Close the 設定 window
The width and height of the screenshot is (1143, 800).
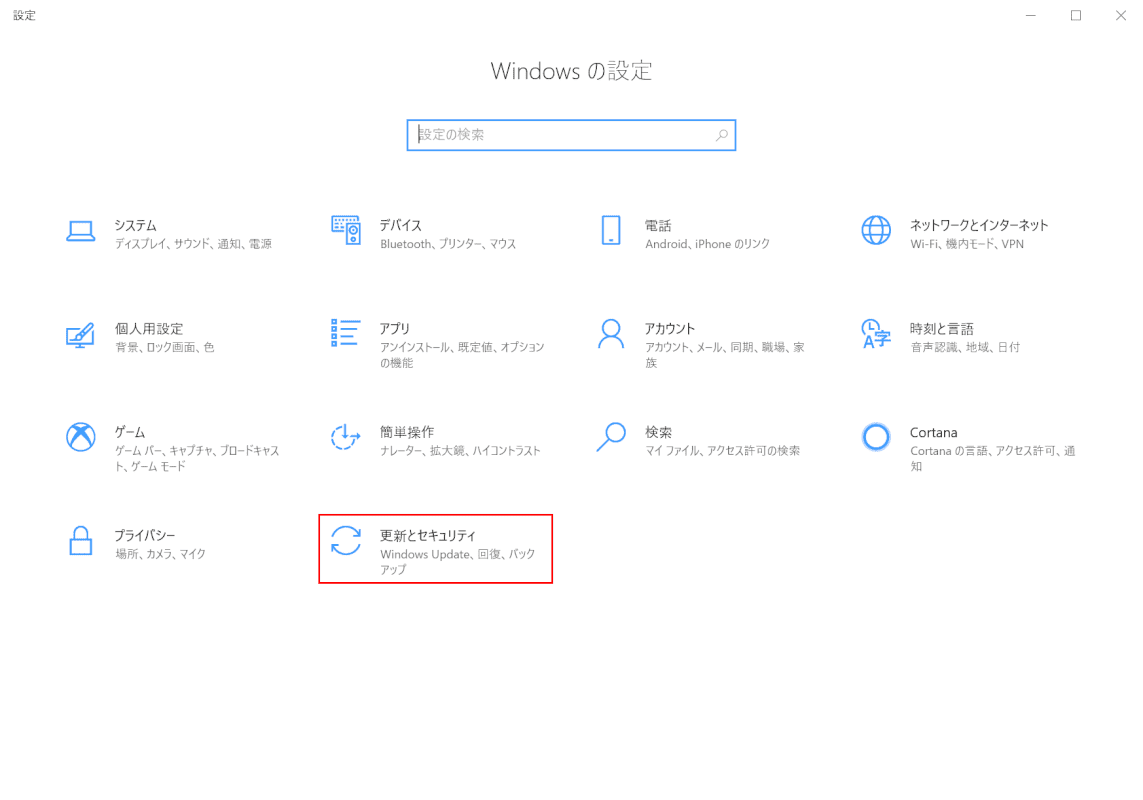pos(1121,15)
